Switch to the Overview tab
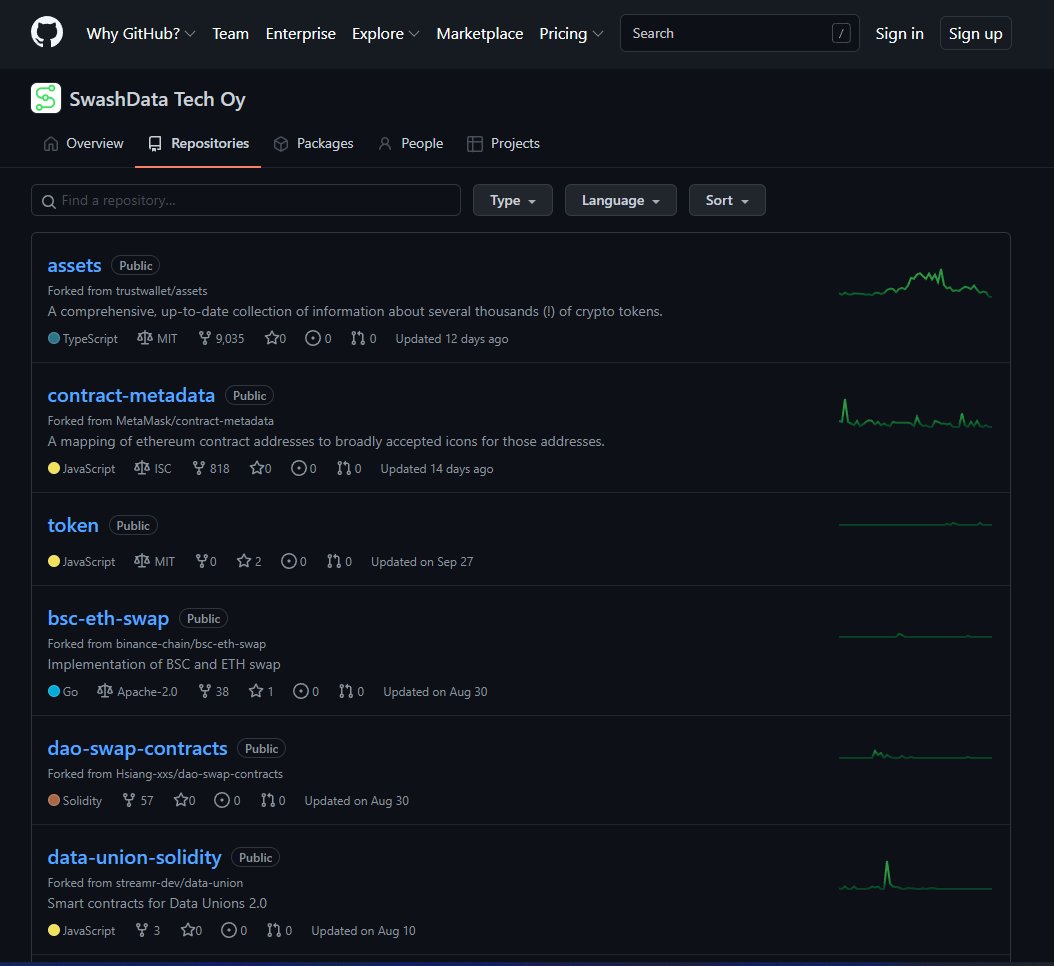 click(x=83, y=143)
